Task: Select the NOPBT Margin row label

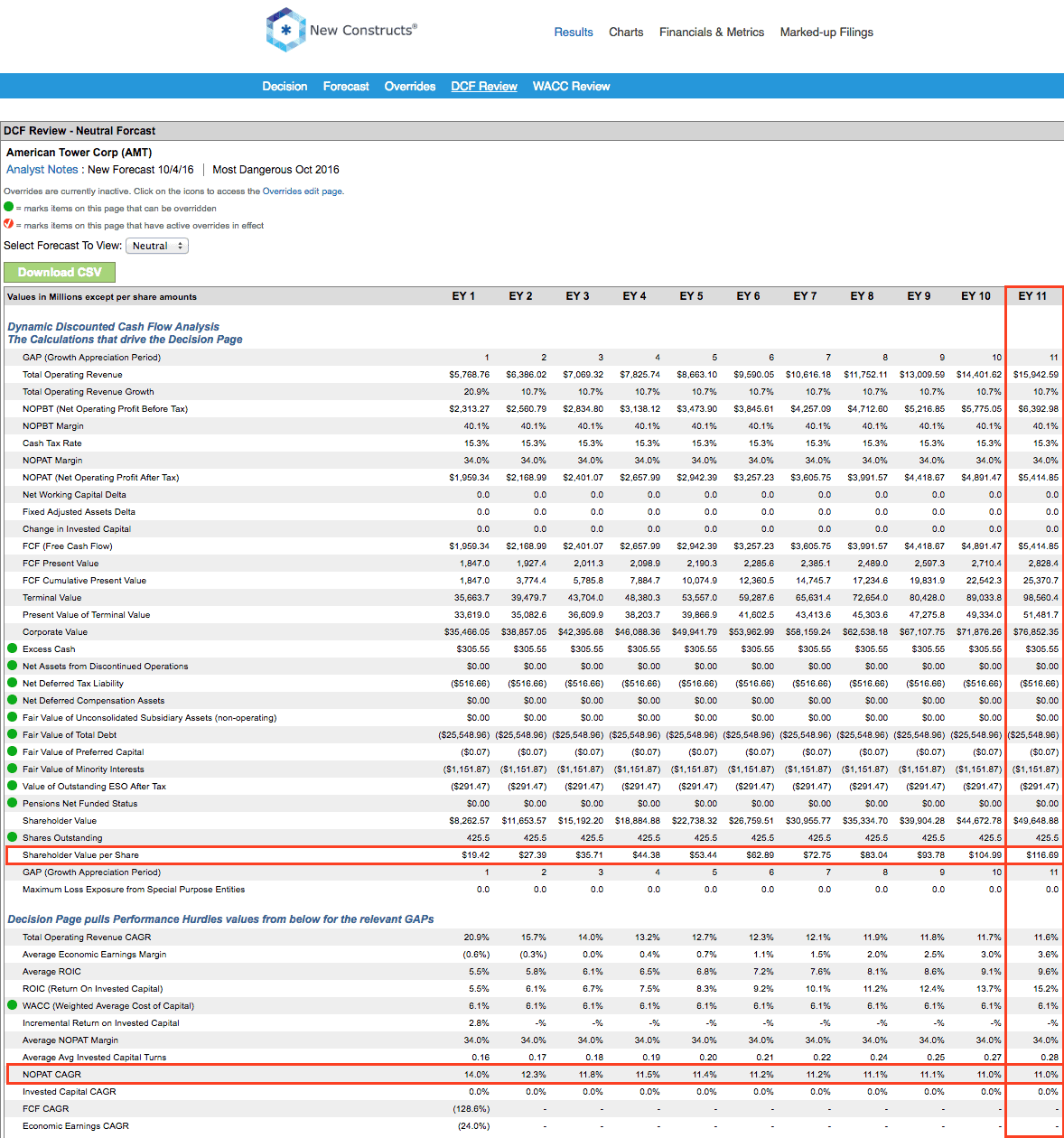Action: (53, 426)
